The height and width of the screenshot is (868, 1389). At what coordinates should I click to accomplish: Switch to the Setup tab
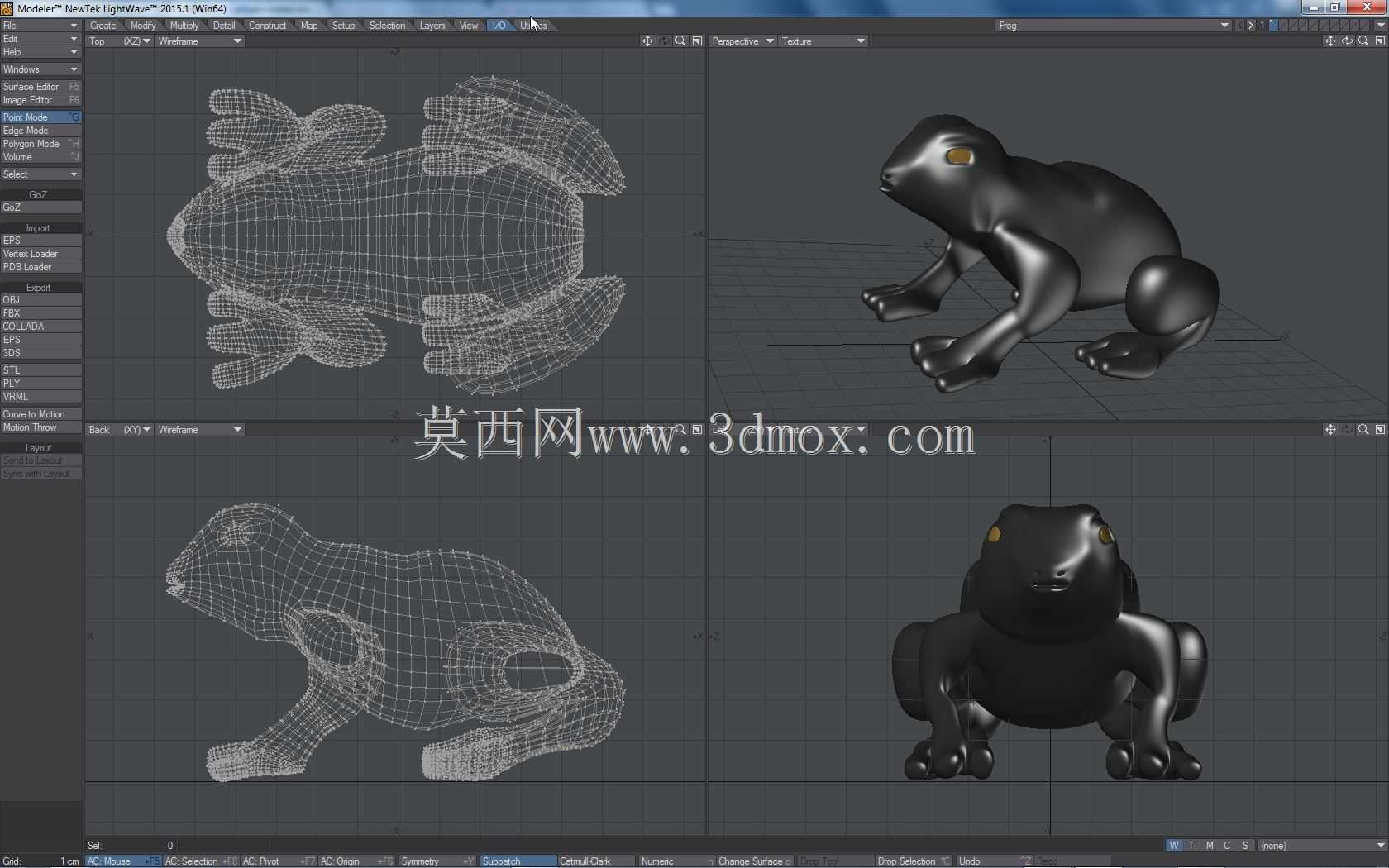coord(343,26)
